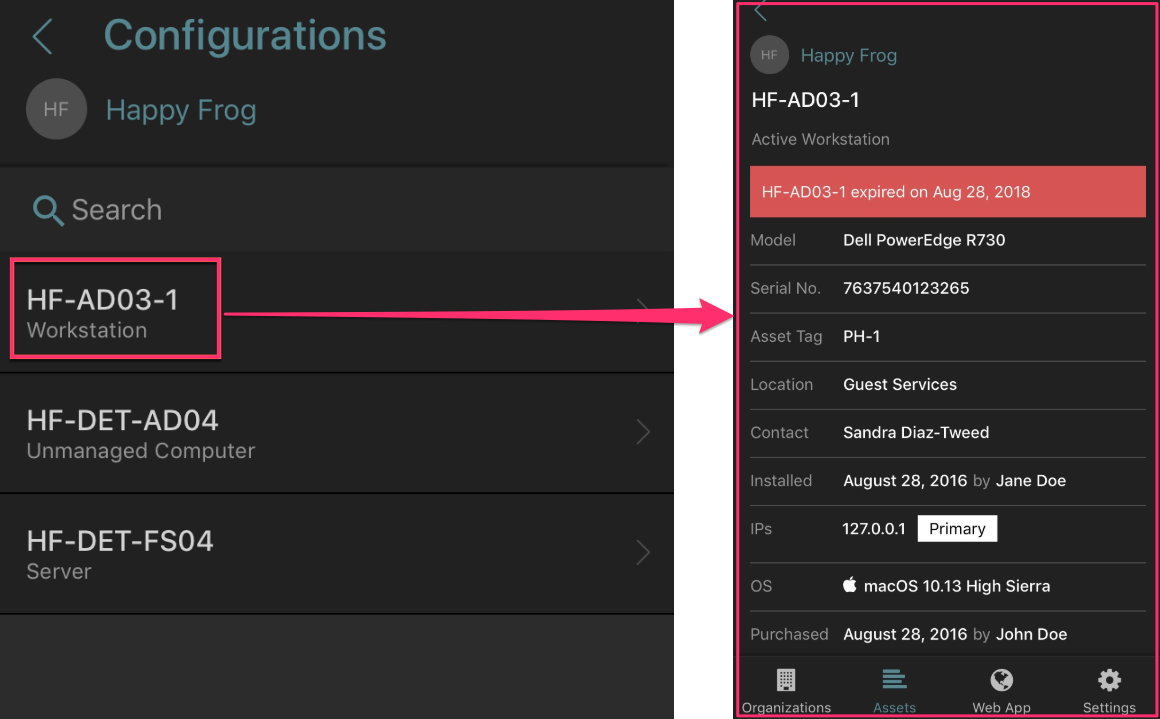1160x719 pixels.
Task: Open the Assets icon in bottom bar
Action: (x=894, y=681)
